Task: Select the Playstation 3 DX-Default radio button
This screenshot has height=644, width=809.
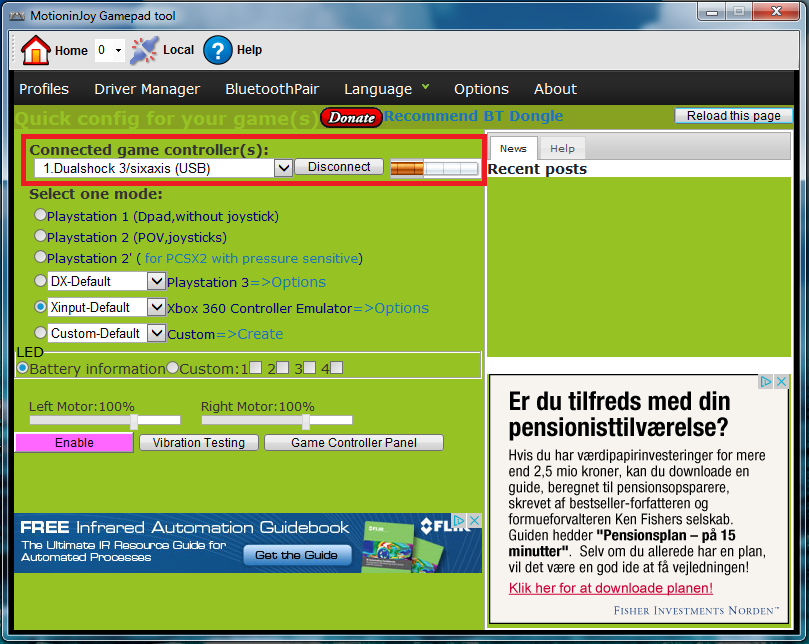Action: (x=40, y=281)
